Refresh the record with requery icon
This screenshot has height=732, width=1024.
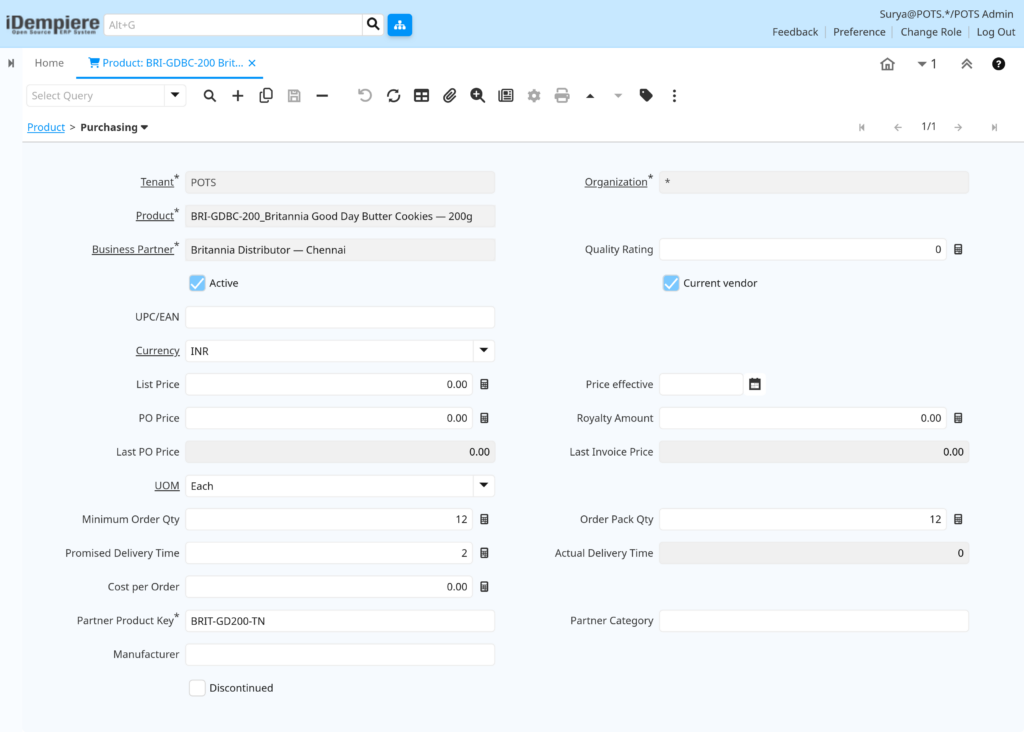[x=393, y=96]
